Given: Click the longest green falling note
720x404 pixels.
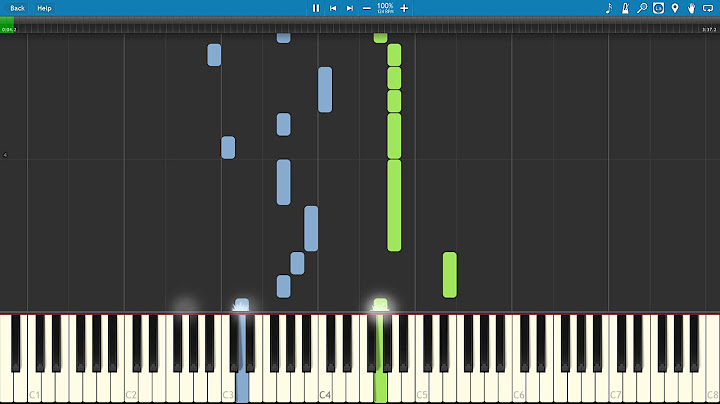Looking at the screenshot, I should pos(394,205).
